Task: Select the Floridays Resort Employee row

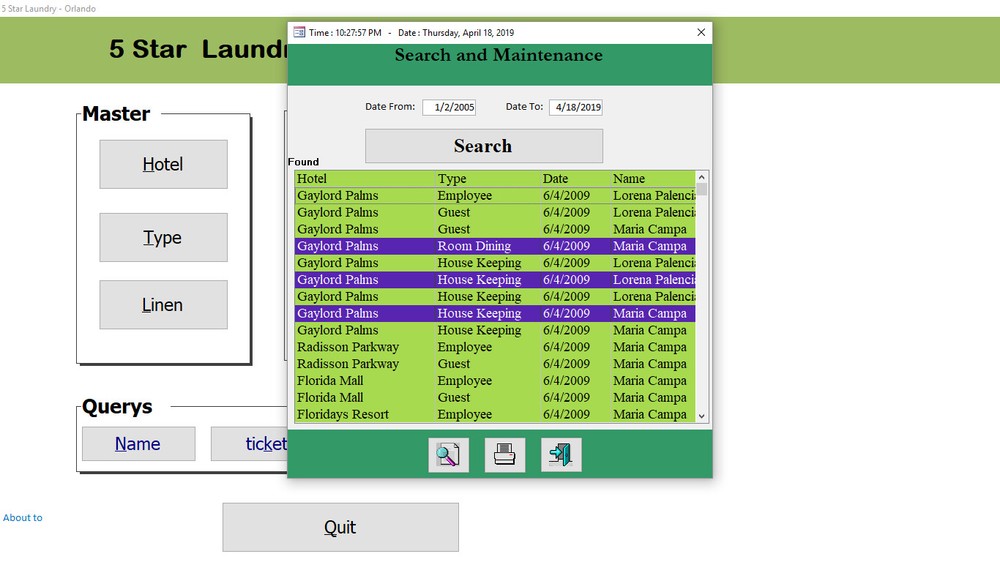Action: [x=495, y=414]
